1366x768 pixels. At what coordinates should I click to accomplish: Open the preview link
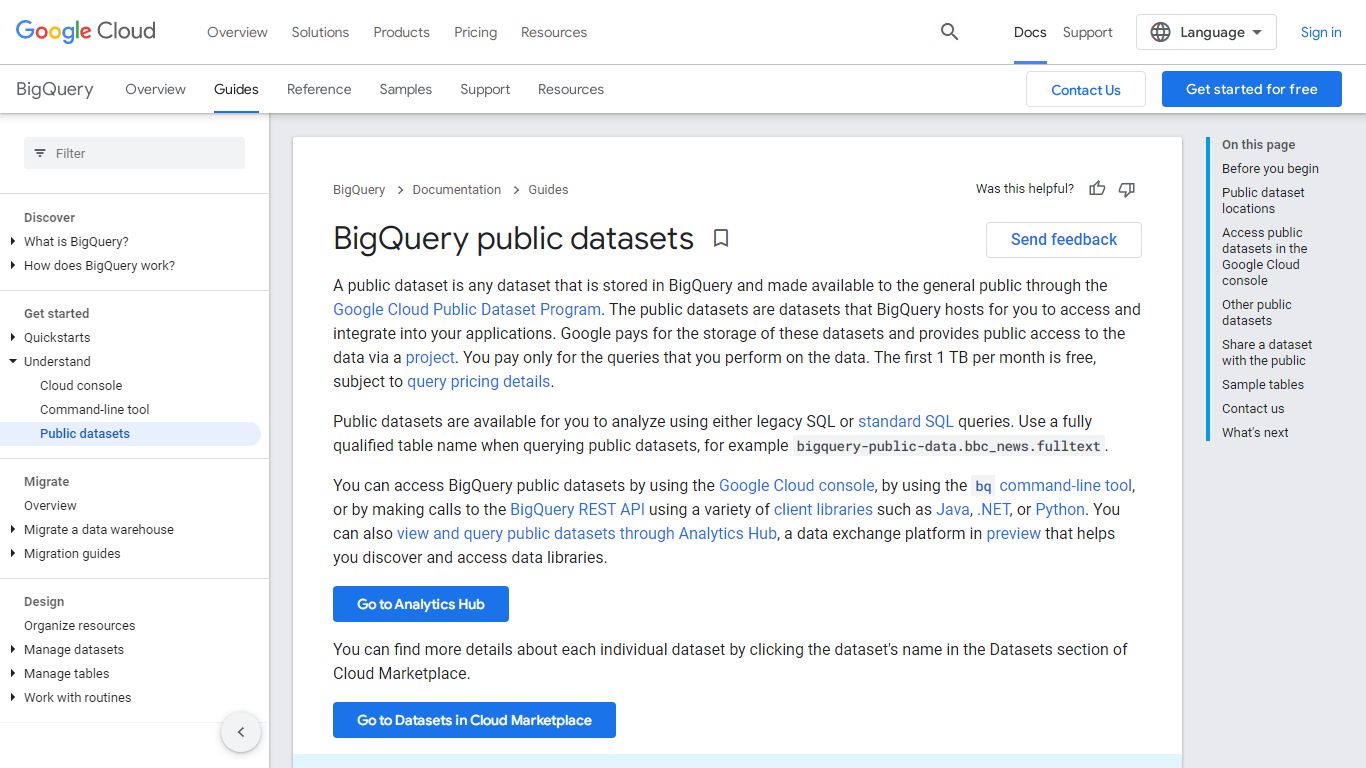click(x=1014, y=533)
